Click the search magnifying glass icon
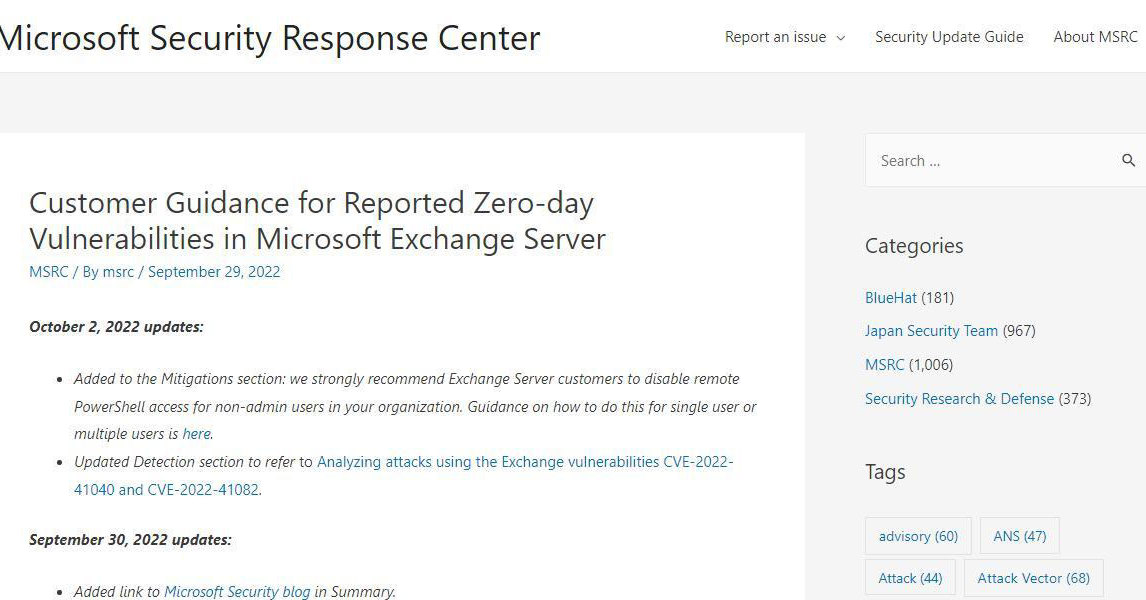Viewport: 1146px width, 600px height. tap(1129, 160)
